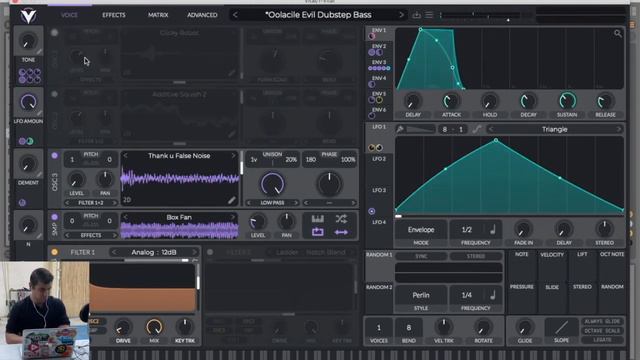Toggle the sample bounce arrows icon
Image resolution: width=640 pixels, height=360 pixels.
pyautogui.click(x=341, y=232)
